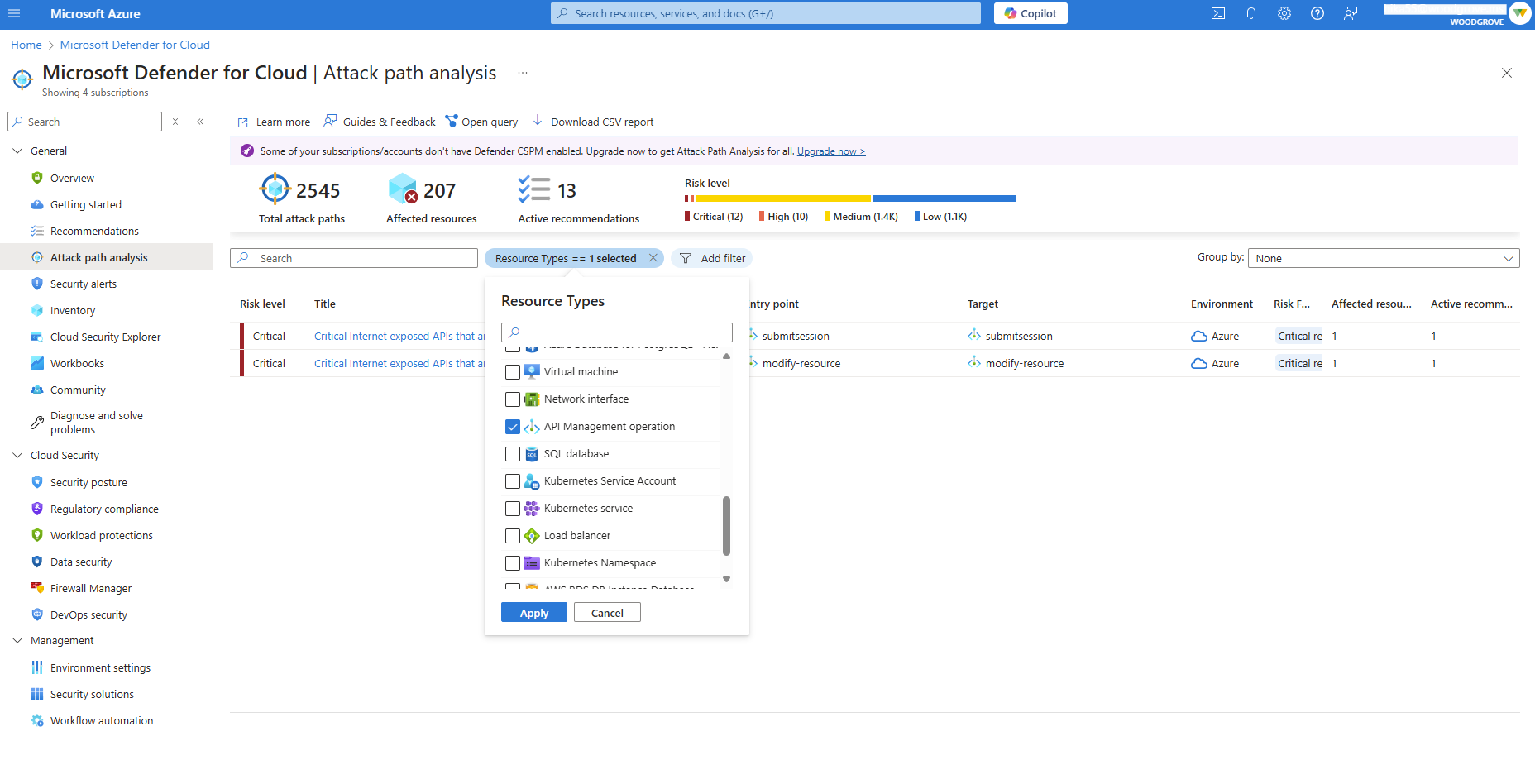Viewport: 1535px width, 784px height.
Task: Click the Azure cloud icon in submitsession row
Action: [x=1199, y=337]
